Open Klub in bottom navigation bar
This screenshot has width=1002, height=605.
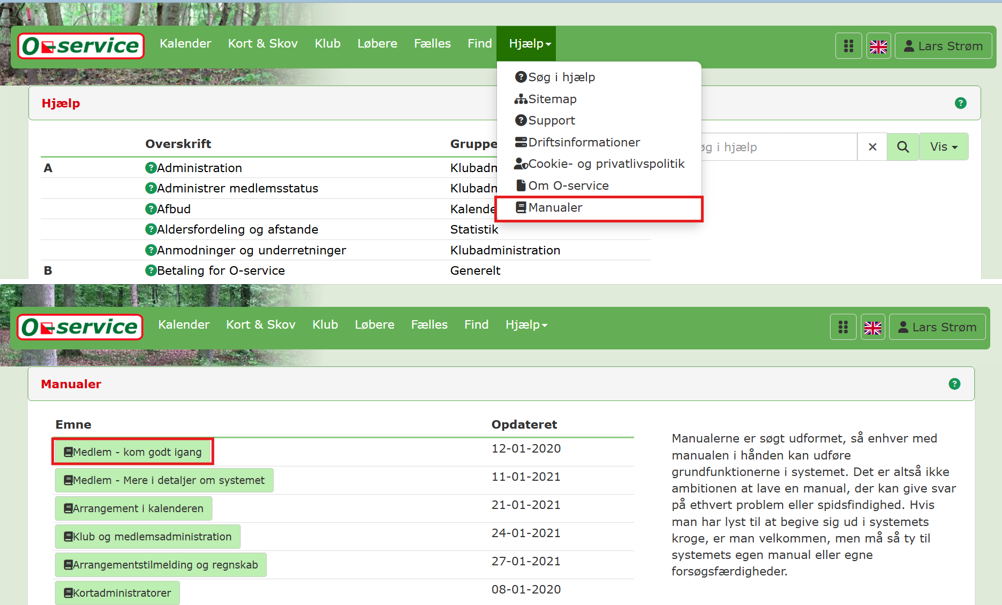[x=325, y=325]
